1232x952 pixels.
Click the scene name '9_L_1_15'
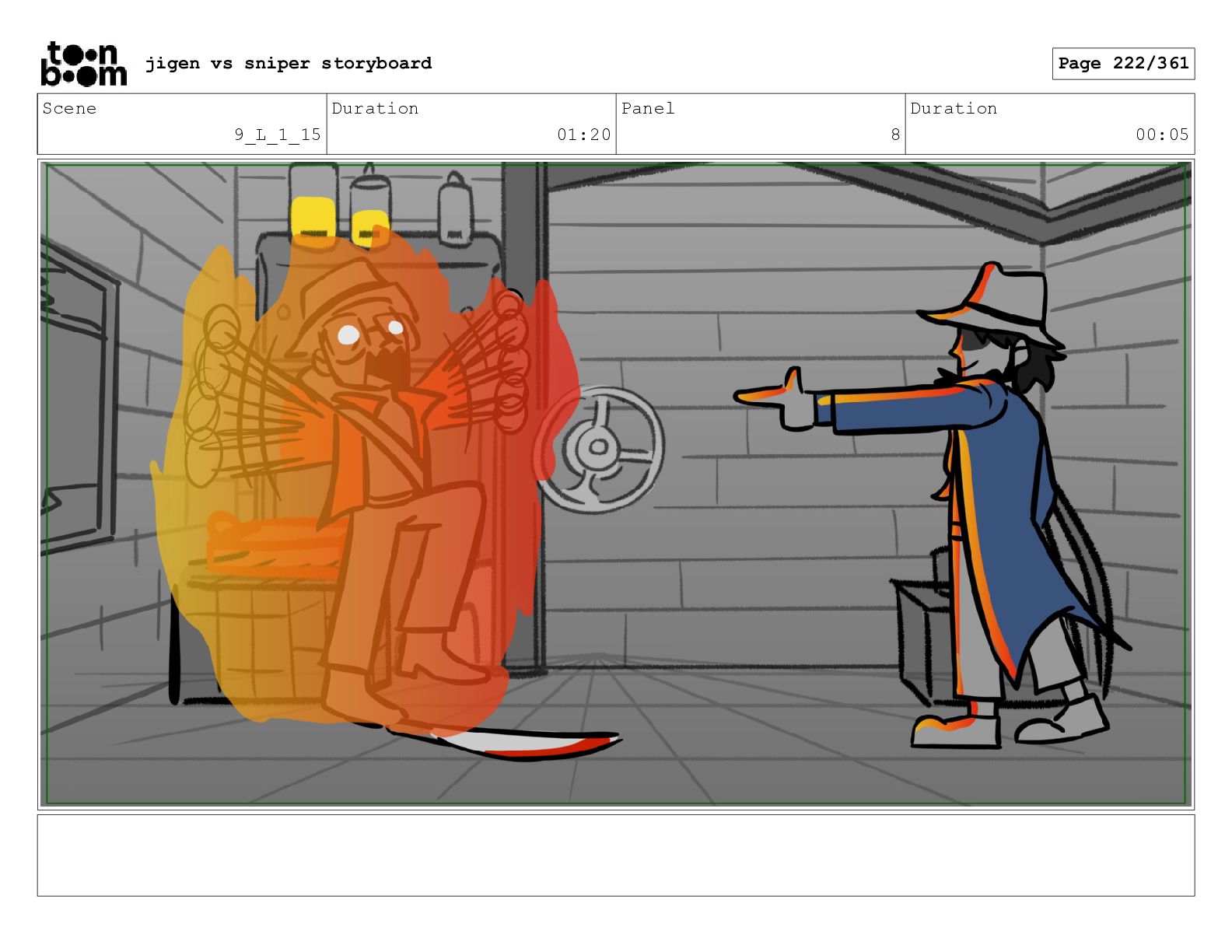click(x=278, y=135)
